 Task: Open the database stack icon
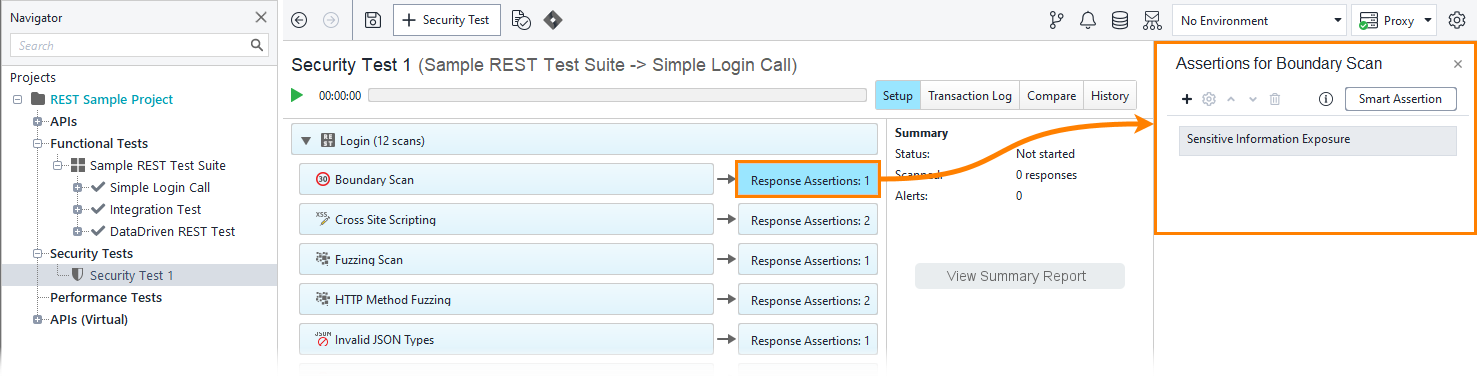pos(1120,20)
